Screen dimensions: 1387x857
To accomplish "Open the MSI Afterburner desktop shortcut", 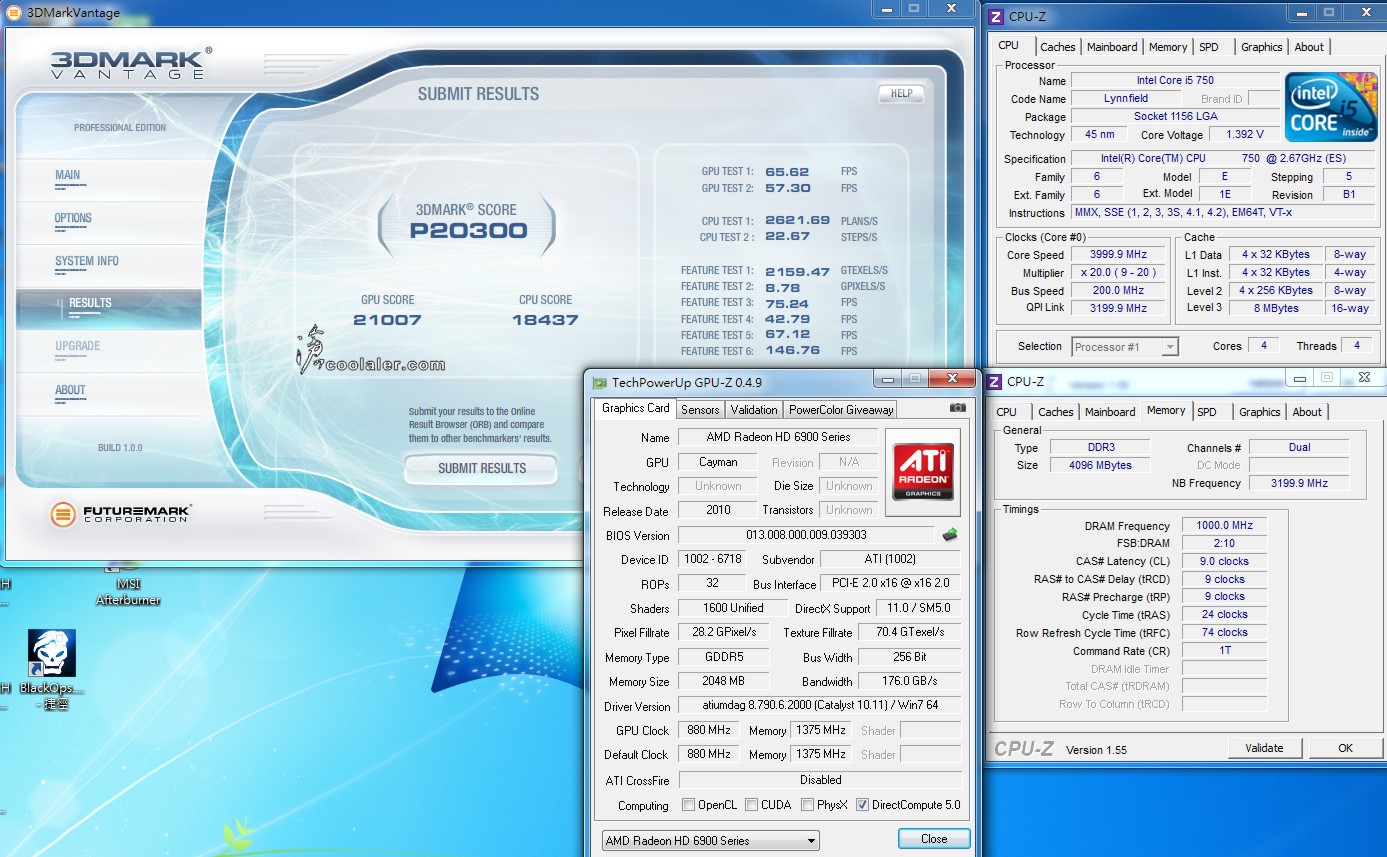I will (128, 583).
